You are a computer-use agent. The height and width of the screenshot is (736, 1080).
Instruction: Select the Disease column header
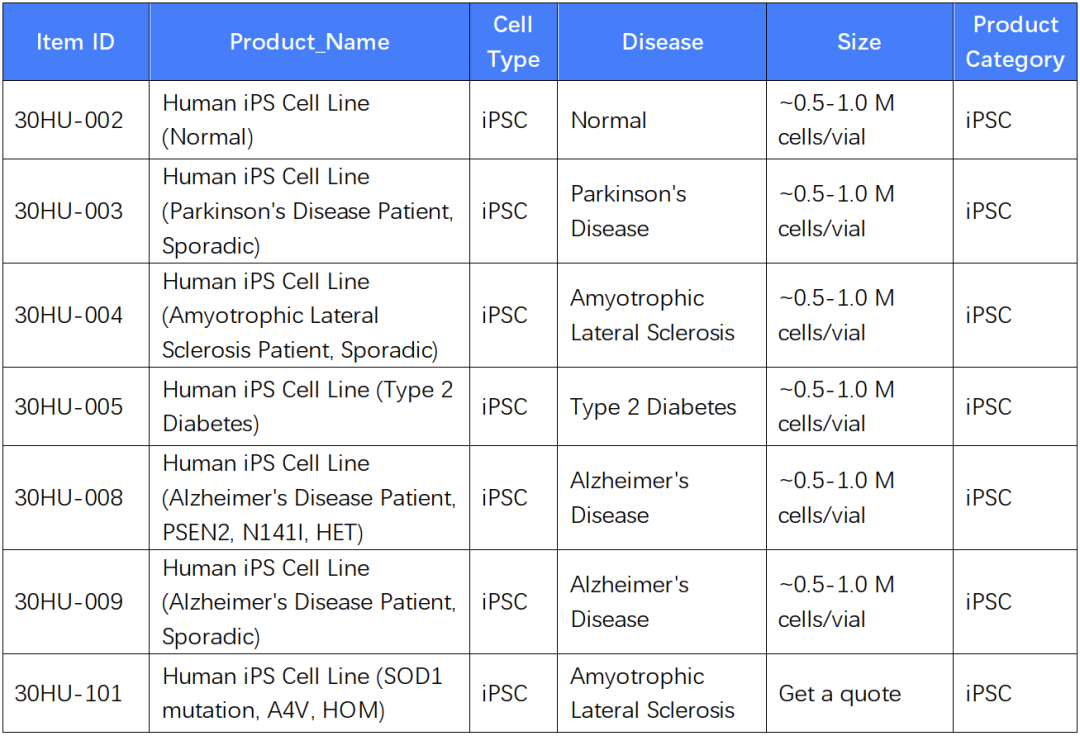[662, 42]
